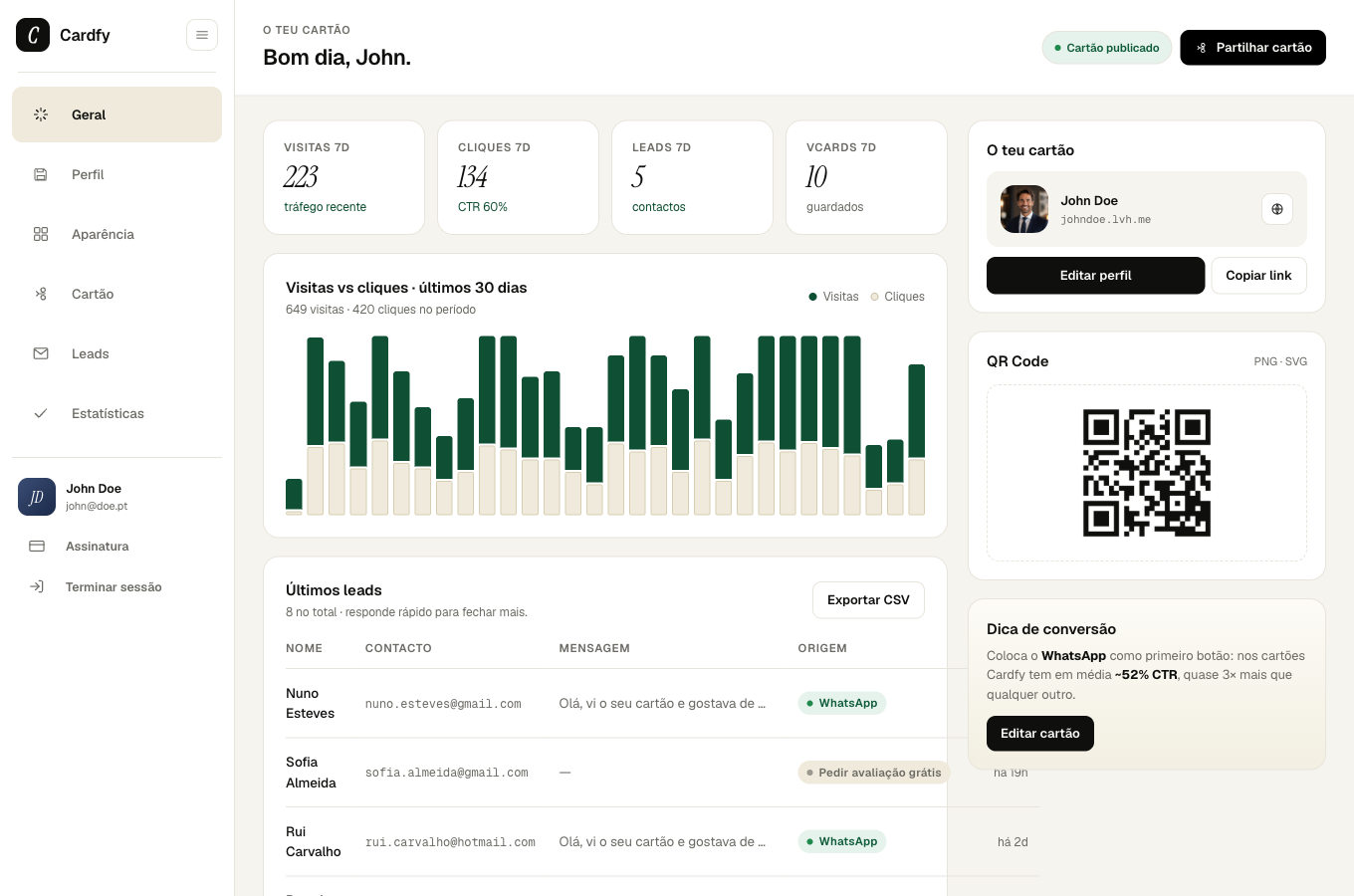The height and width of the screenshot is (896, 1354).
Task: Click the ORIGEM column header
Action: [822, 648]
